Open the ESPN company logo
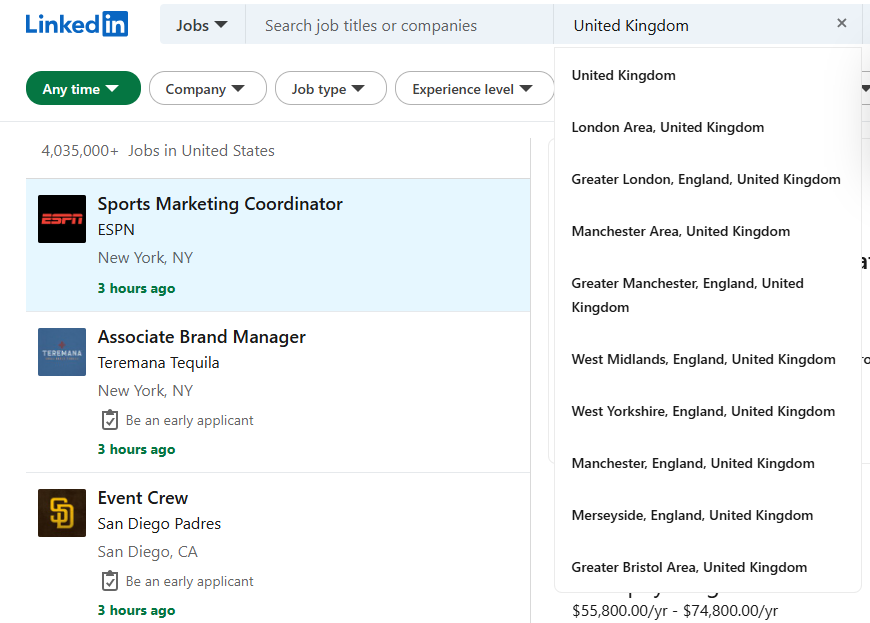Image resolution: width=870 pixels, height=623 pixels. pos(62,219)
